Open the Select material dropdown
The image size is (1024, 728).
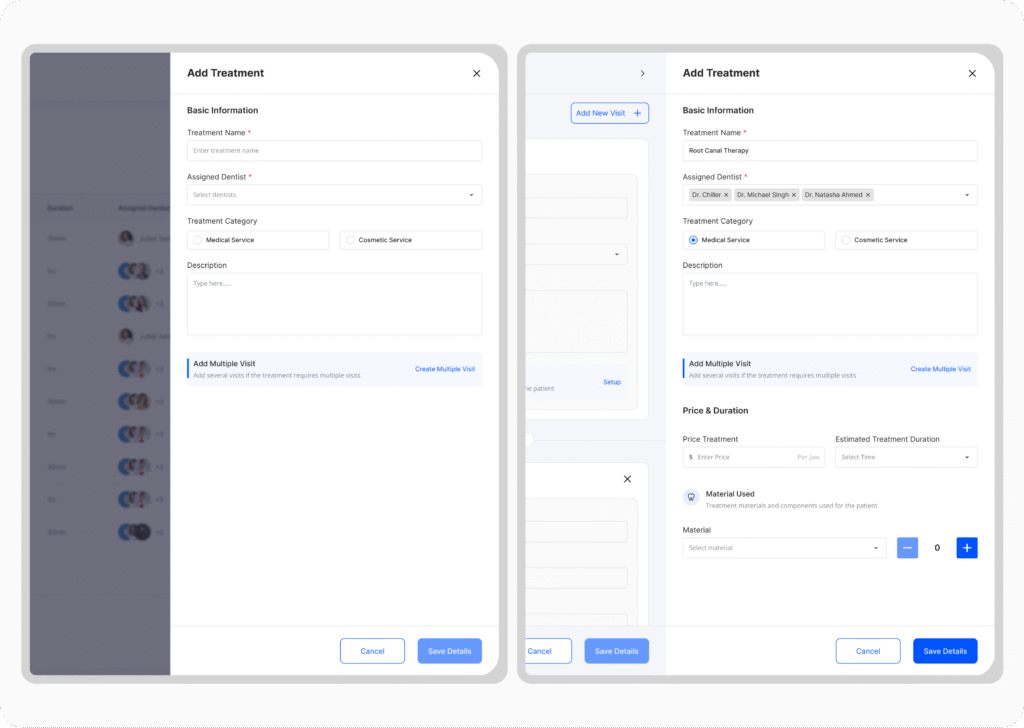(x=784, y=548)
